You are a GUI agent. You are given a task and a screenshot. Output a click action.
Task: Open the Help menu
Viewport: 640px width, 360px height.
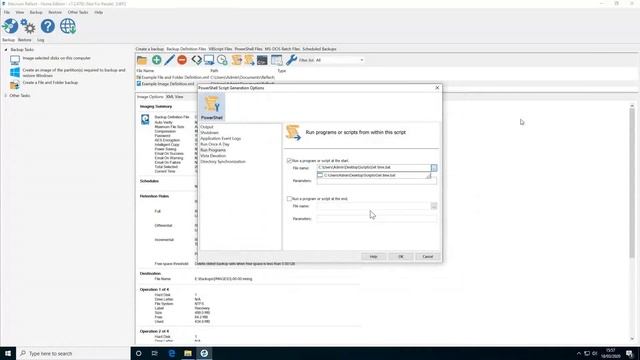pos(98,12)
